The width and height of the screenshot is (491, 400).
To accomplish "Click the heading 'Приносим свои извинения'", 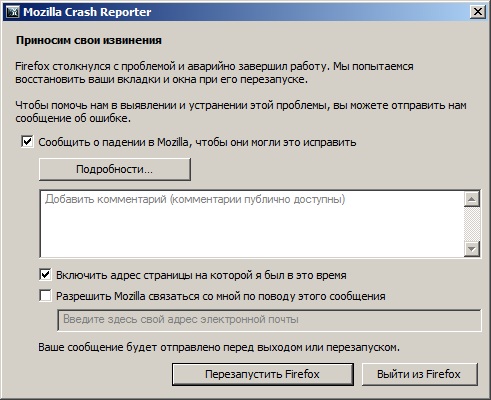I will tap(89, 40).
